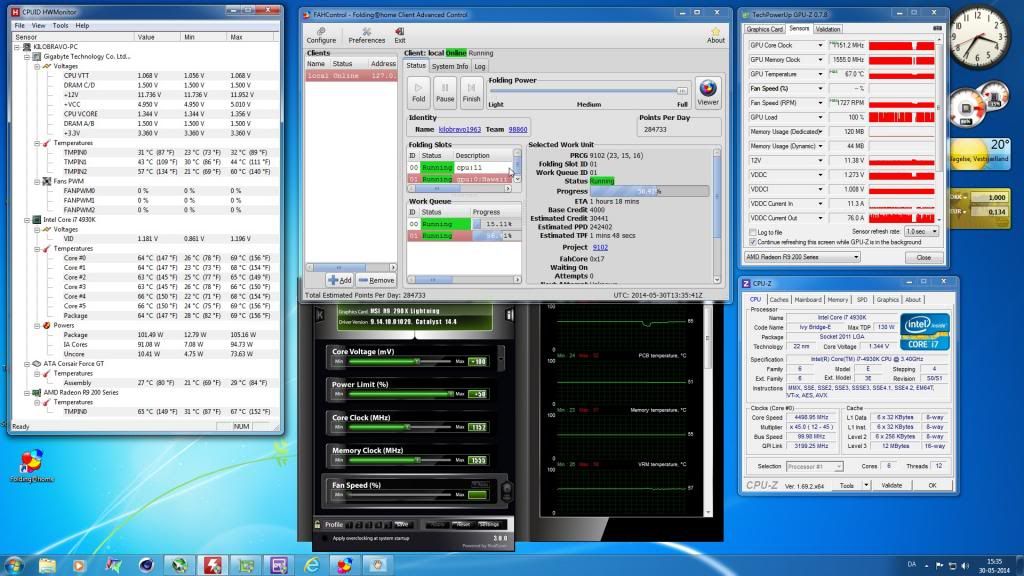Image resolution: width=1024 pixels, height=576 pixels.
Task: Open Mainboard tab in CPU-Z
Action: point(808,300)
